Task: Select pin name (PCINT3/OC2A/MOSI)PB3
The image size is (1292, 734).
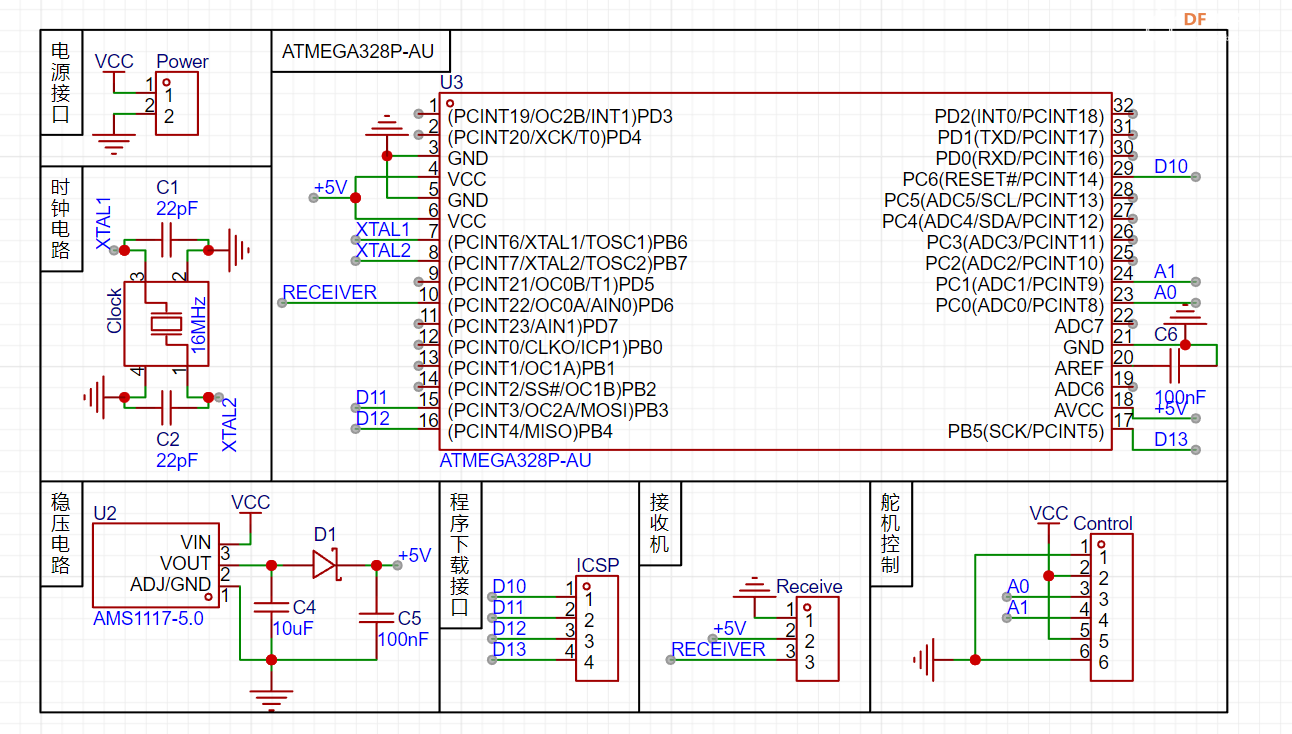Action: 558,411
